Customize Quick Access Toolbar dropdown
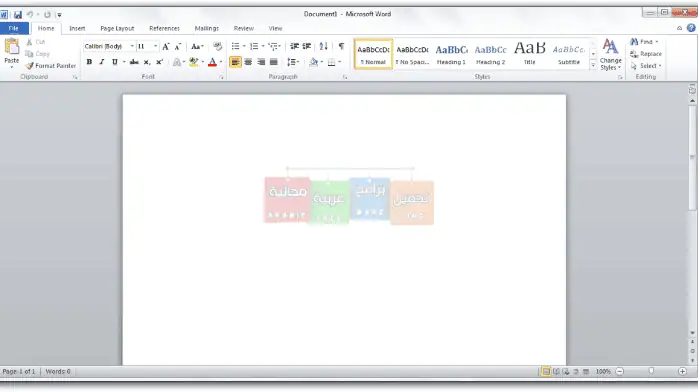Screen dimensions: 698x392 pos(59,15)
